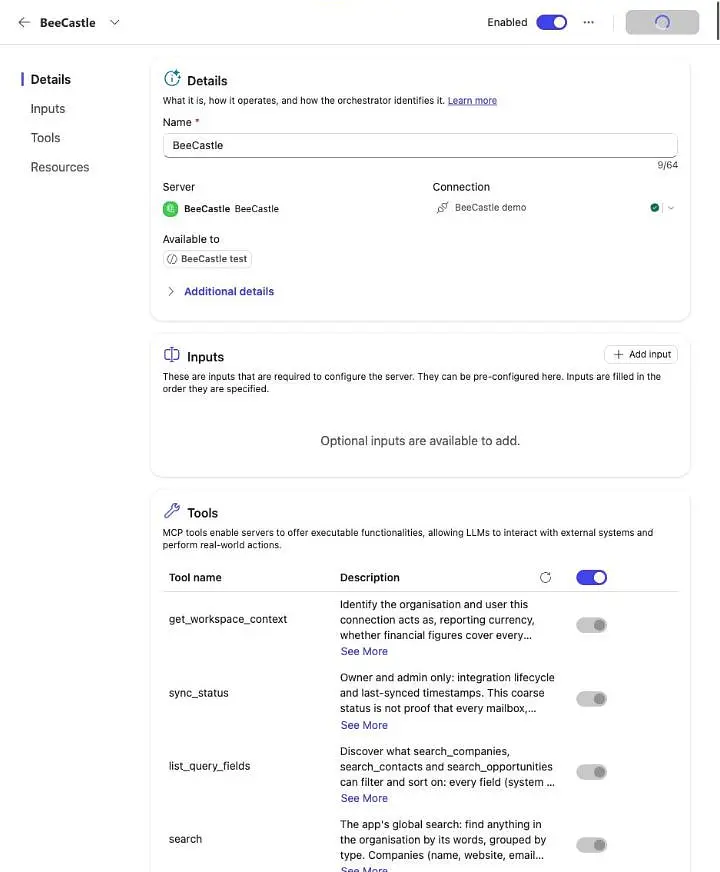Jump to Tools in the left navigation

pos(46,138)
